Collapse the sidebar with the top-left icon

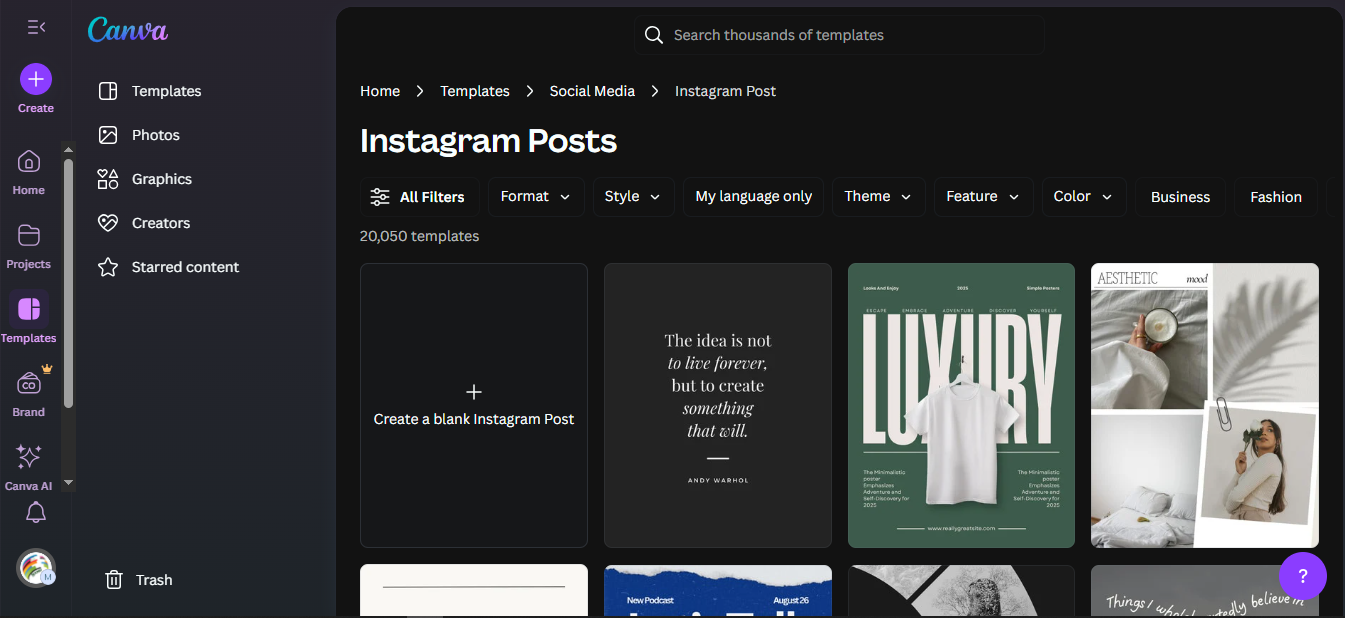35,27
